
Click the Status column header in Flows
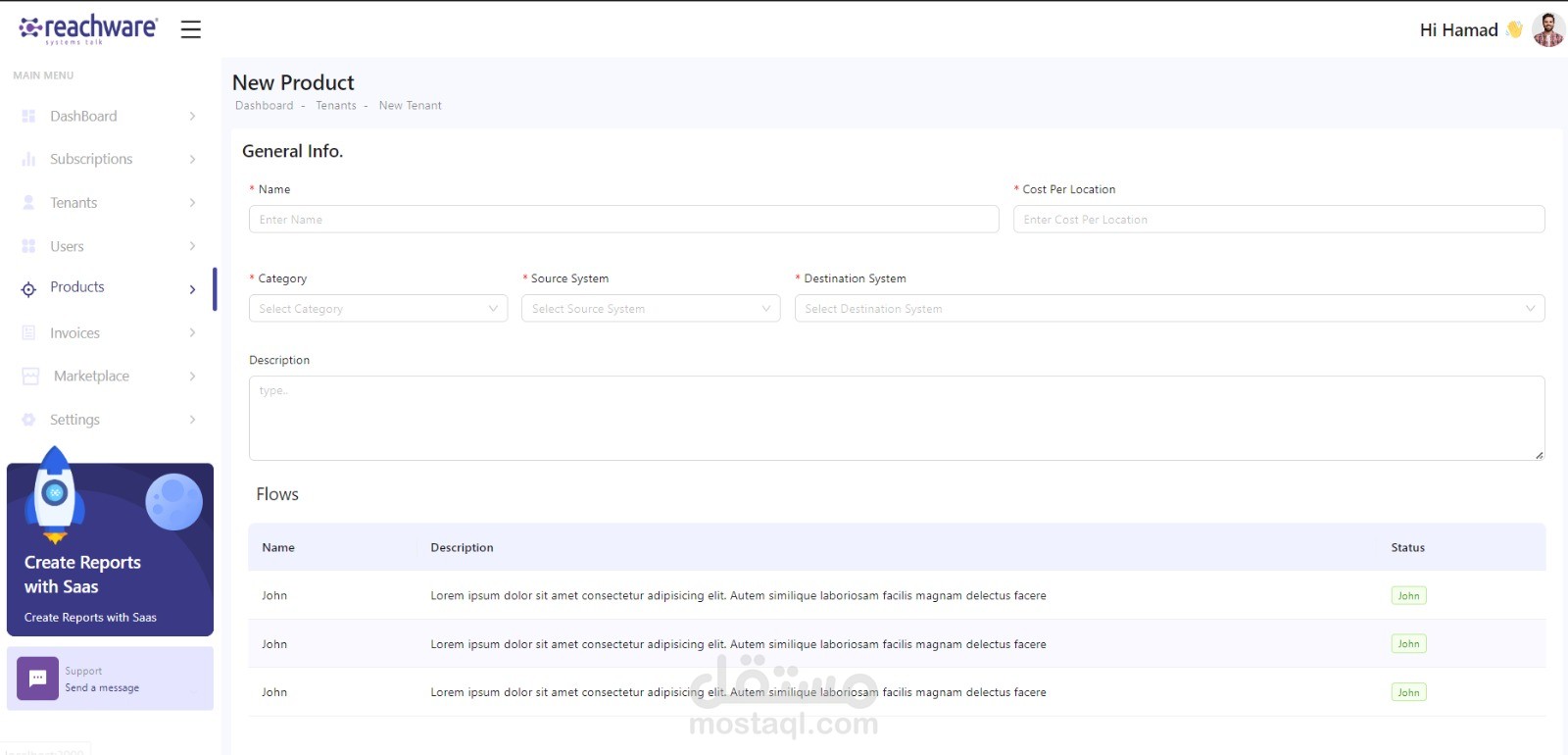[x=1407, y=548]
